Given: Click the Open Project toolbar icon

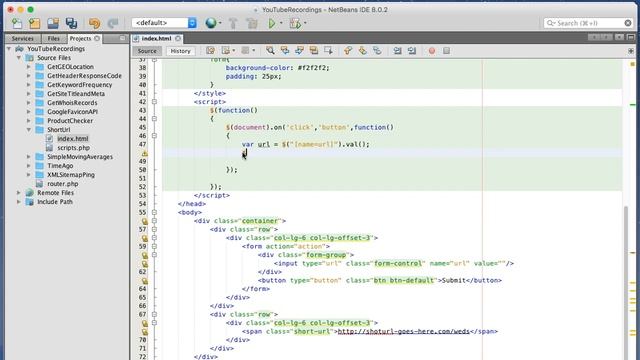Looking at the screenshot, I should 53,23.
